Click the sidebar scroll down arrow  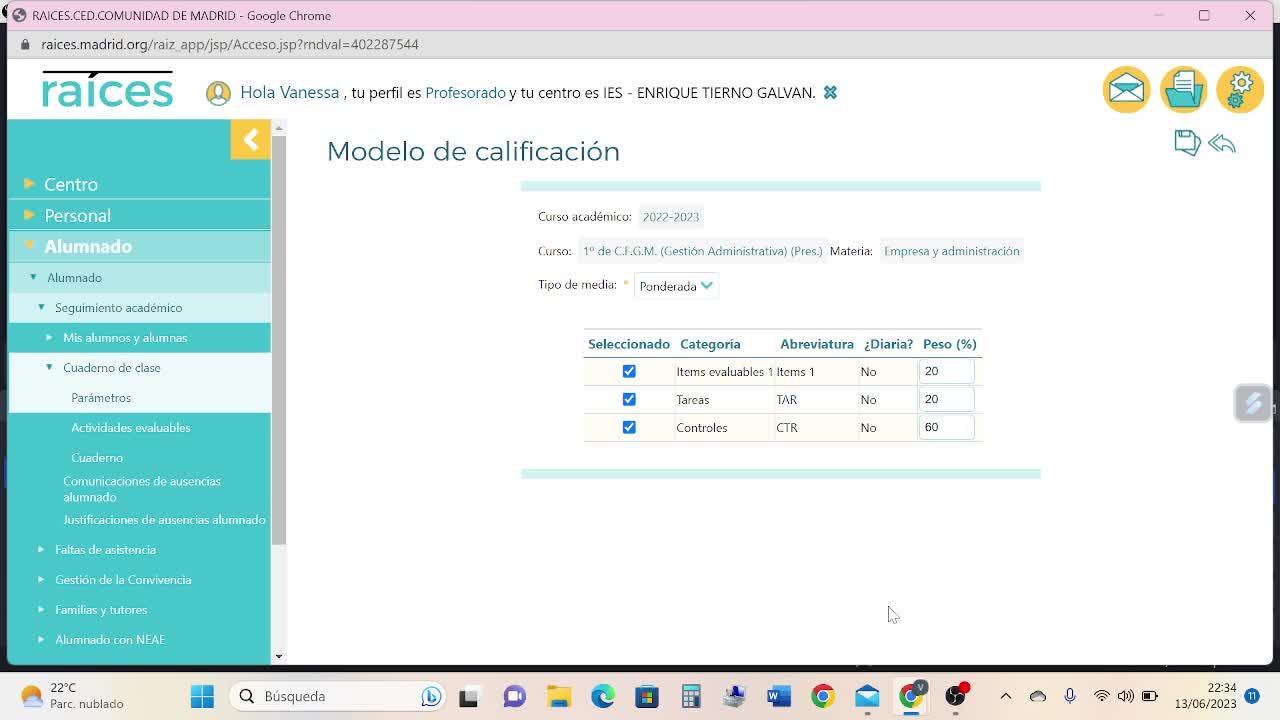point(279,656)
